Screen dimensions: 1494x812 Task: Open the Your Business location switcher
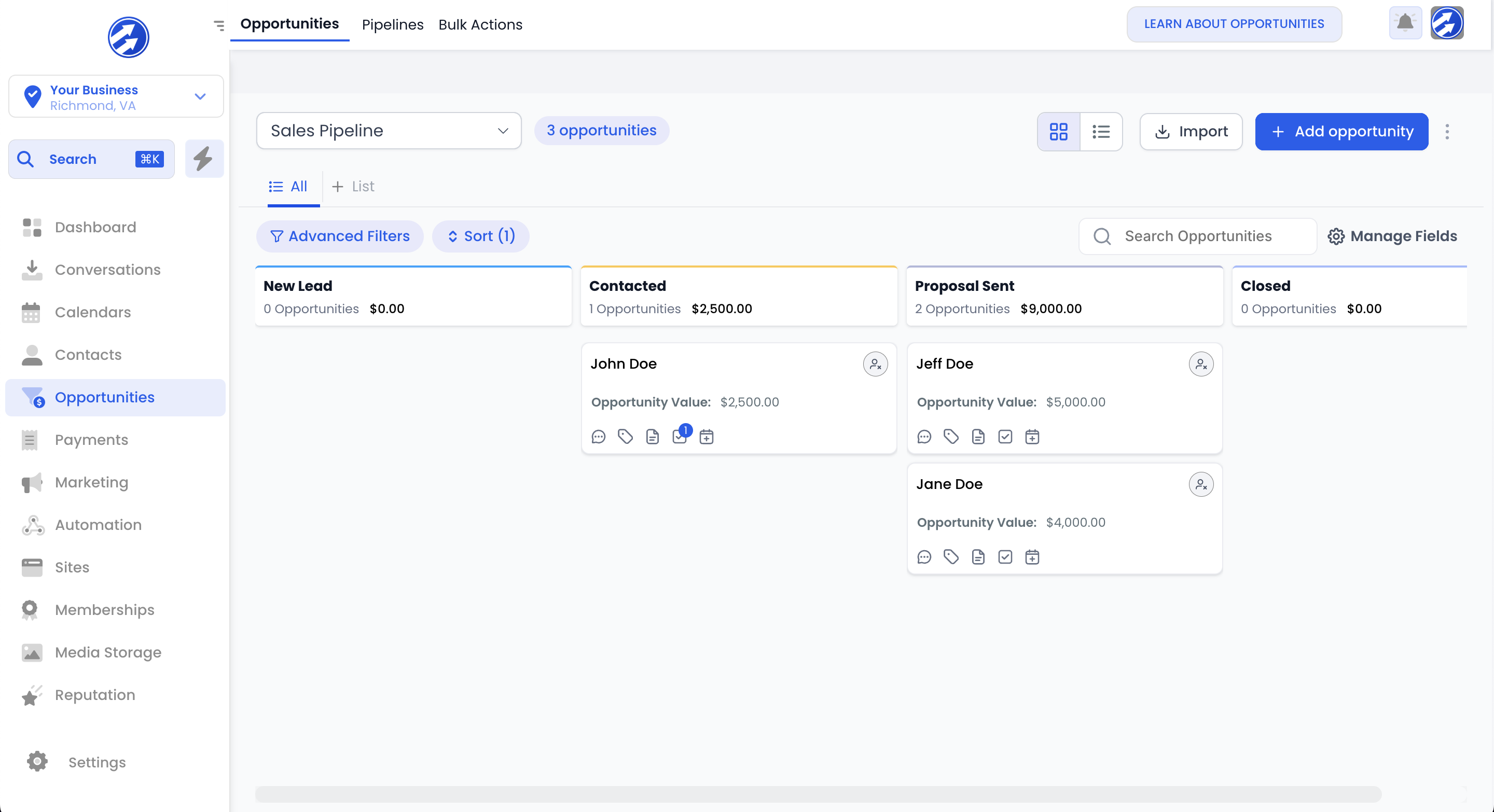coord(116,97)
